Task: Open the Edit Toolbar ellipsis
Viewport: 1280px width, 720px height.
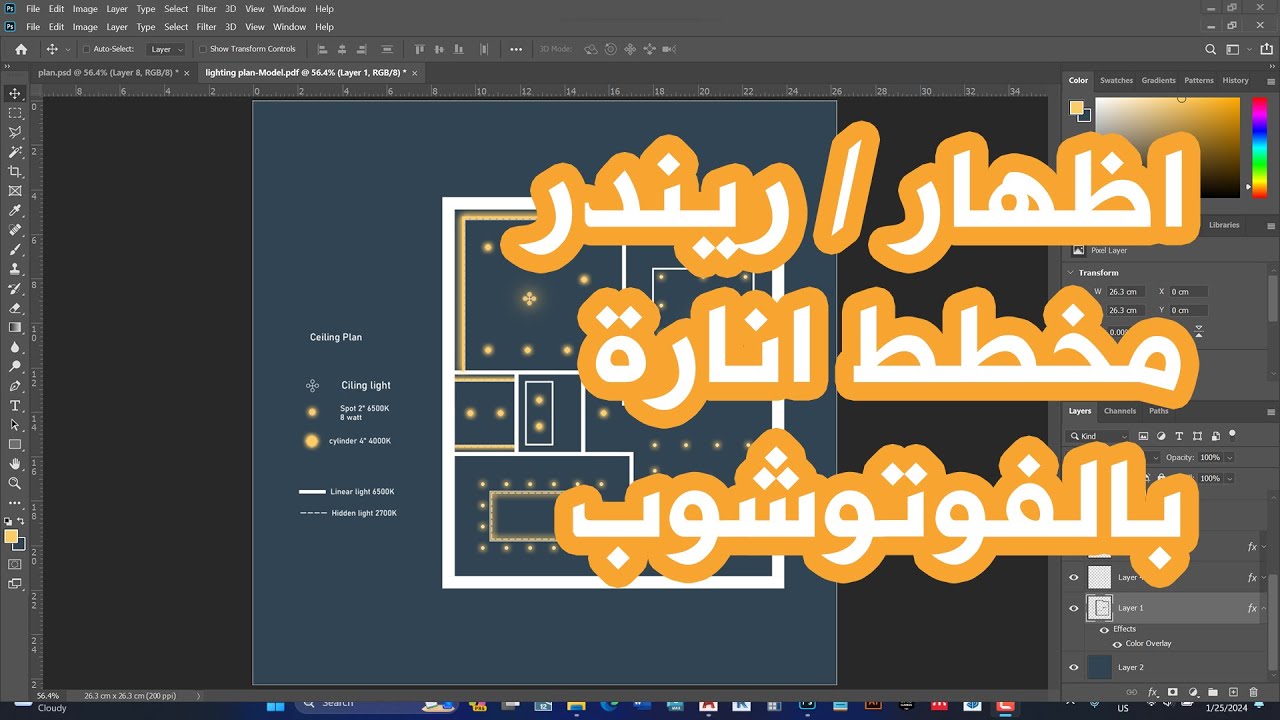Action: click(x=15, y=503)
